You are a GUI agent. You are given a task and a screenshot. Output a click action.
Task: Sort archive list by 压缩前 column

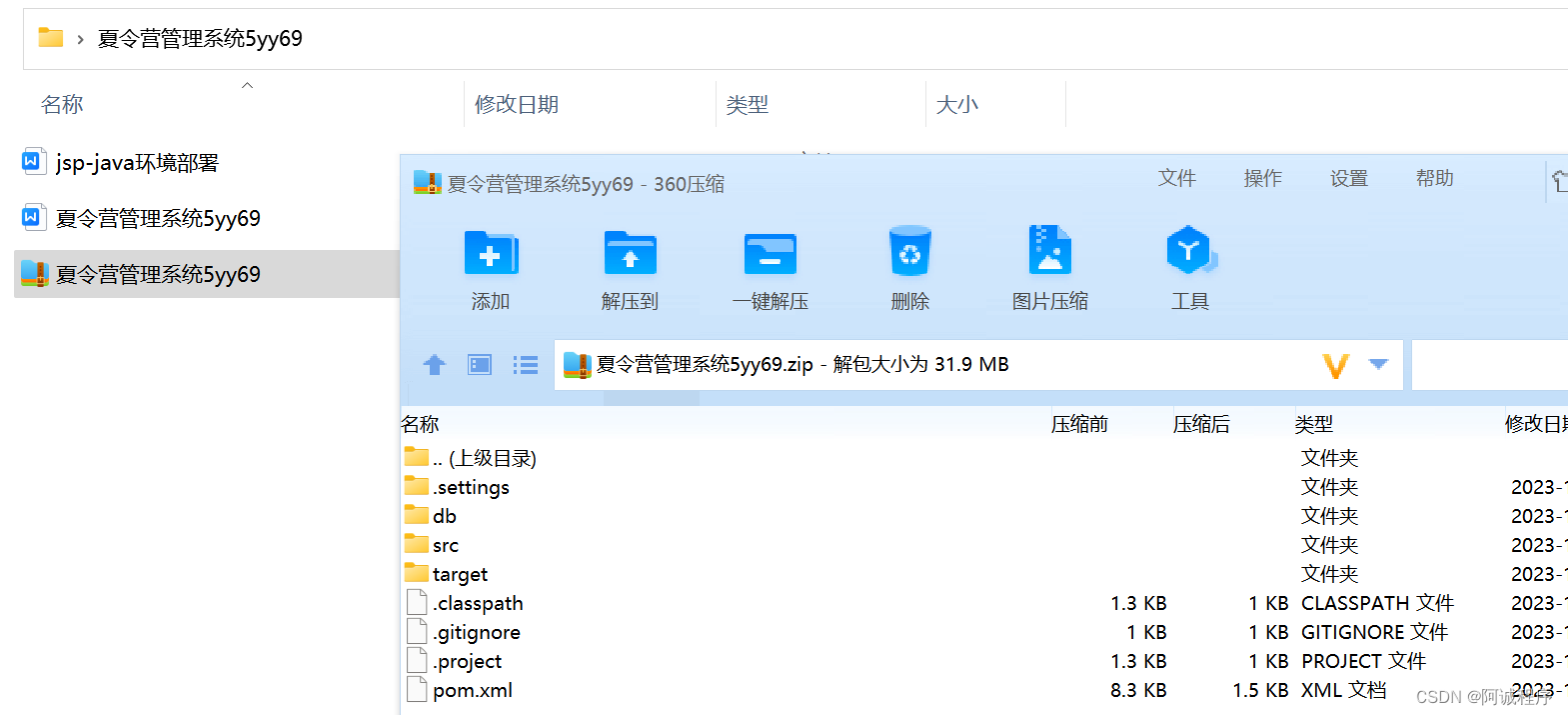(1079, 424)
